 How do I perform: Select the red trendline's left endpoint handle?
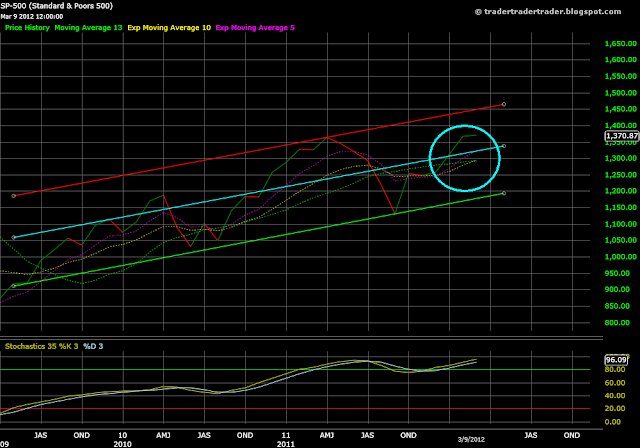click(13, 196)
